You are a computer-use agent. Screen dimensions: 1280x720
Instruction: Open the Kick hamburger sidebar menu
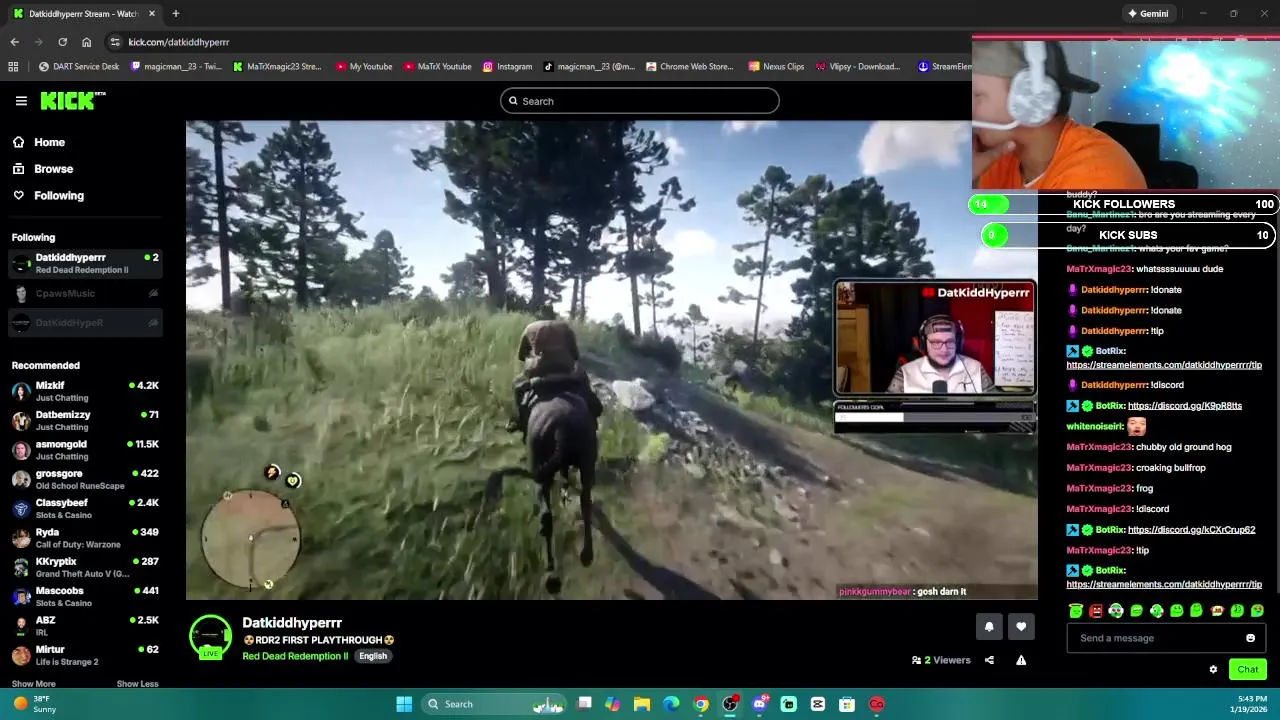click(21, 101)
